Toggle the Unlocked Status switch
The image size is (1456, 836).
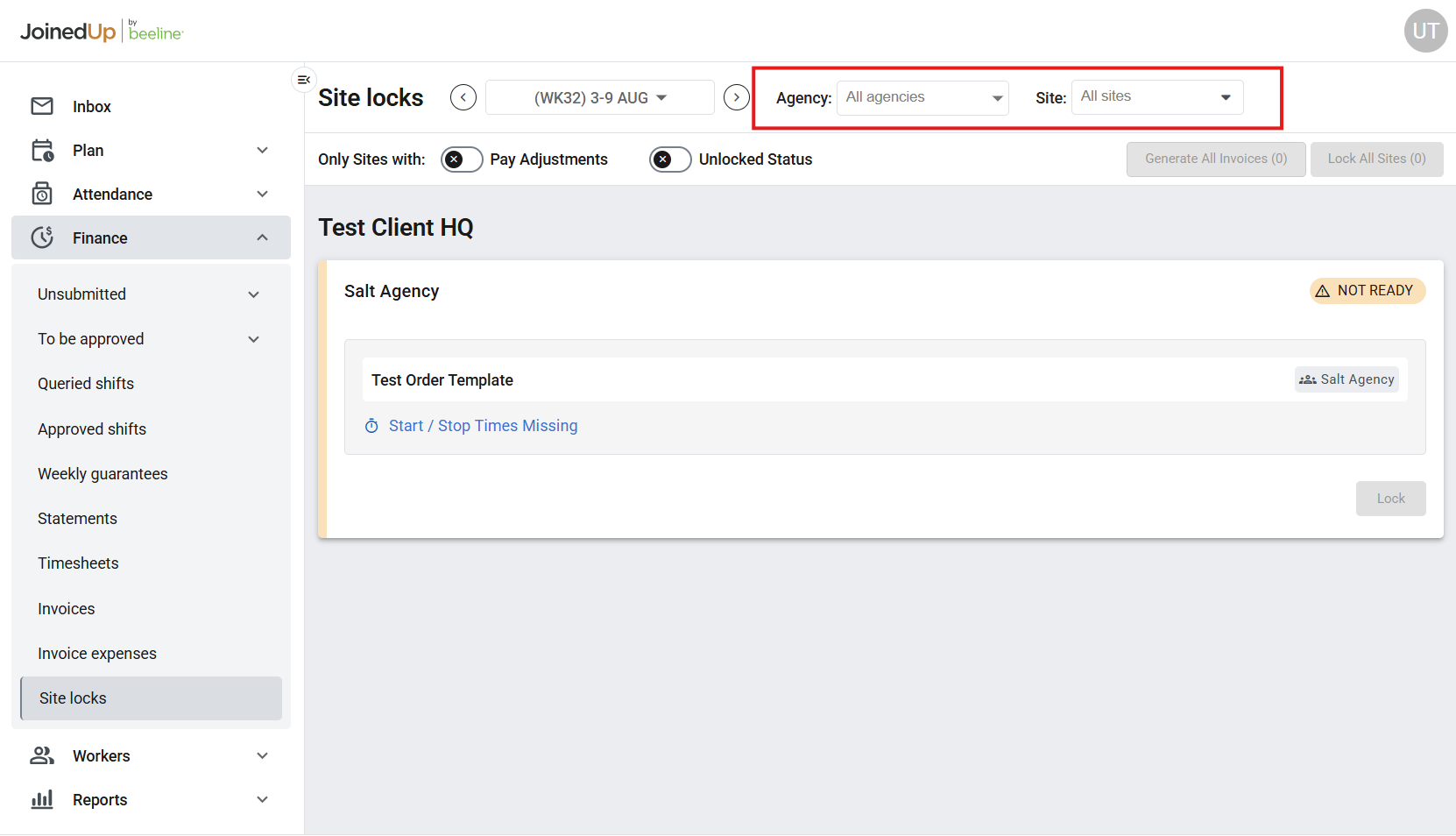click(670, 159)
